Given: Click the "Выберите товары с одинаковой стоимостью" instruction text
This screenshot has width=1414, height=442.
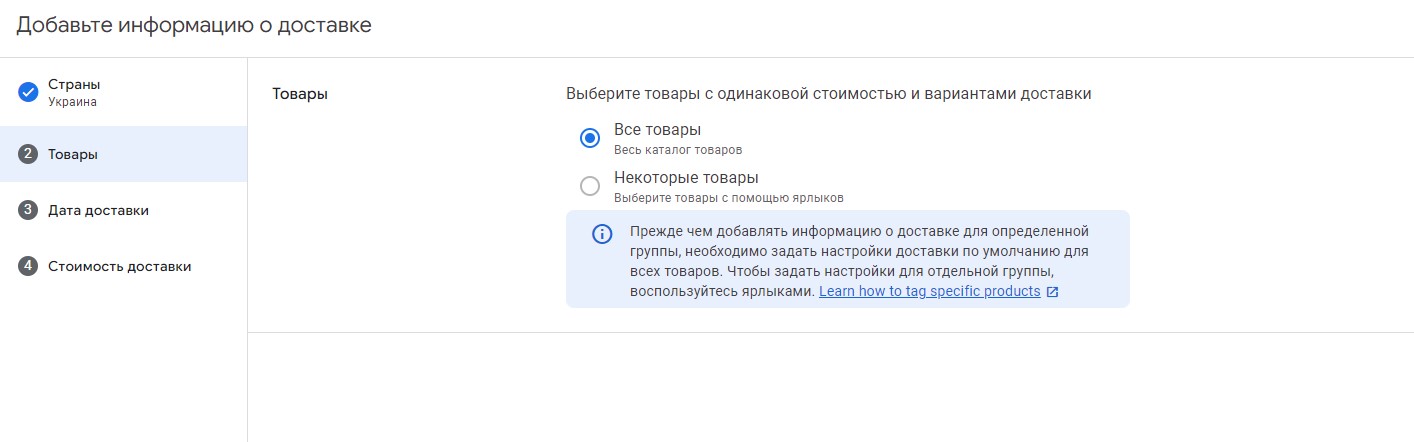Looking at the screenshot, I should 828,94.
